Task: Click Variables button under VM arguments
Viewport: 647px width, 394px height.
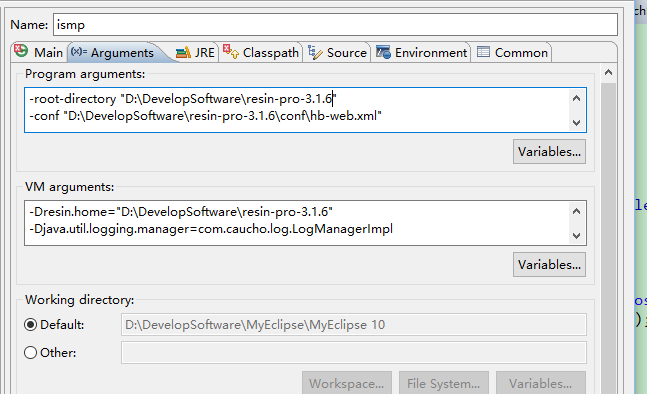Action: tap(549, 264)
